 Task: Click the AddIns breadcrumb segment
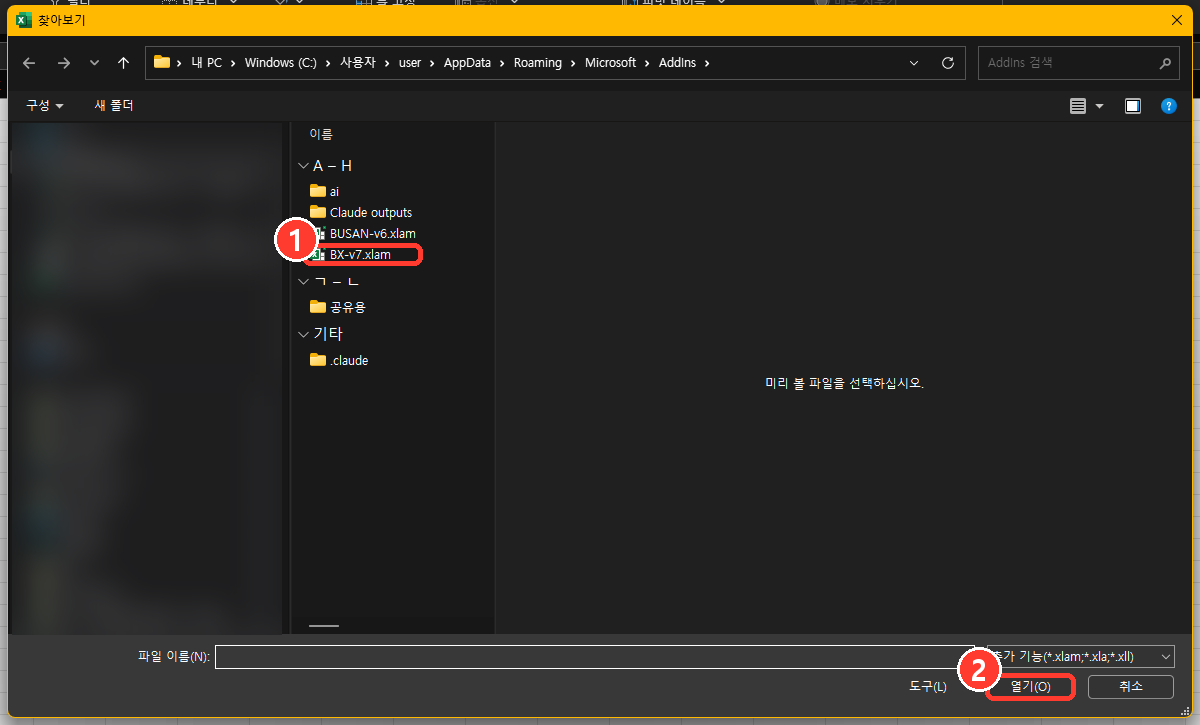(677, 62)
